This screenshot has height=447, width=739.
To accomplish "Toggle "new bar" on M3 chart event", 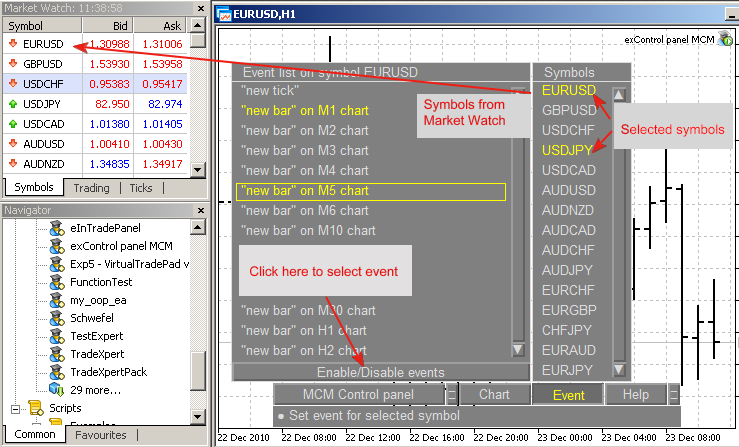I will 305,150.
